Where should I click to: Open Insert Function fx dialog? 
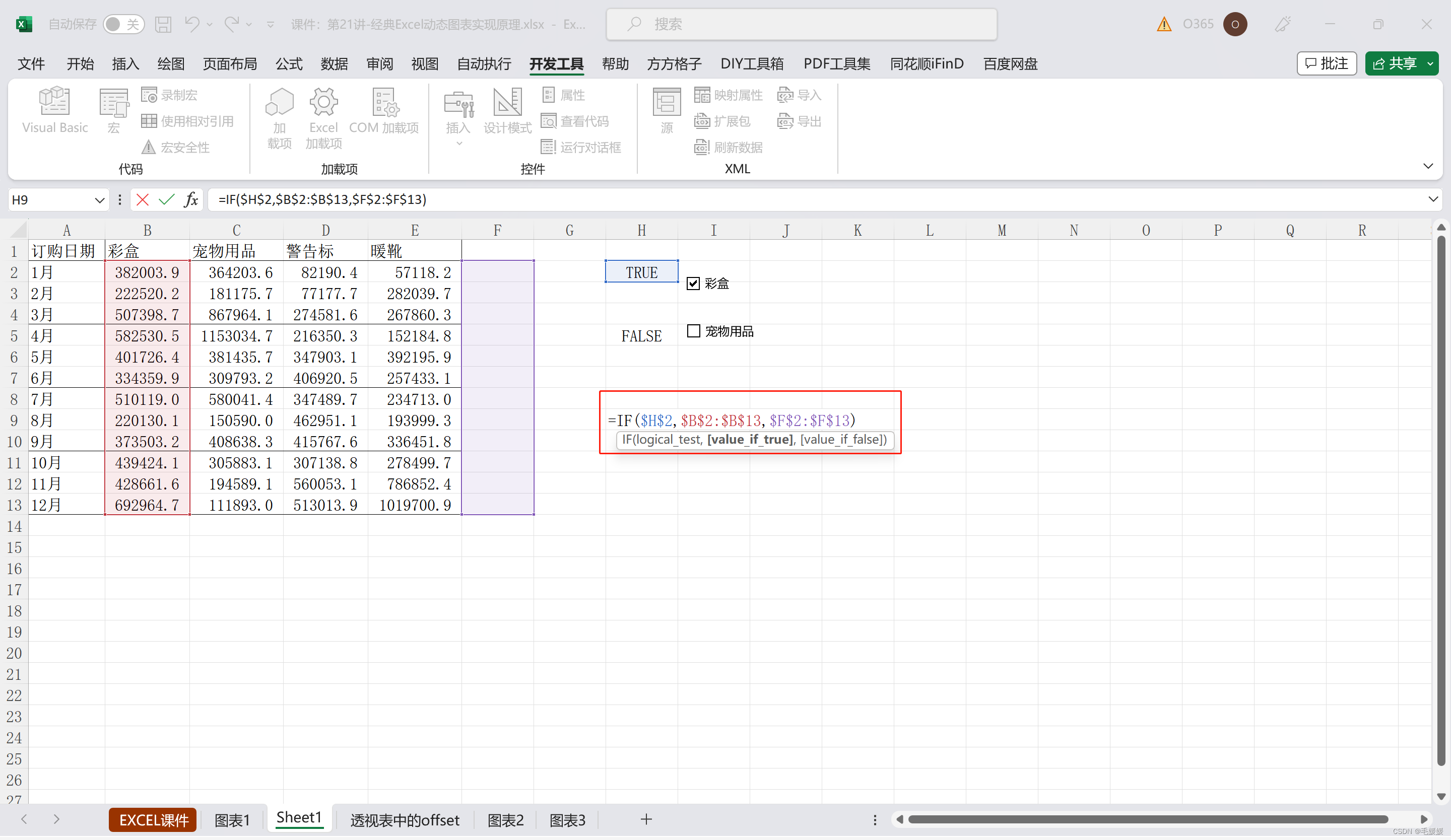[191, 199]
